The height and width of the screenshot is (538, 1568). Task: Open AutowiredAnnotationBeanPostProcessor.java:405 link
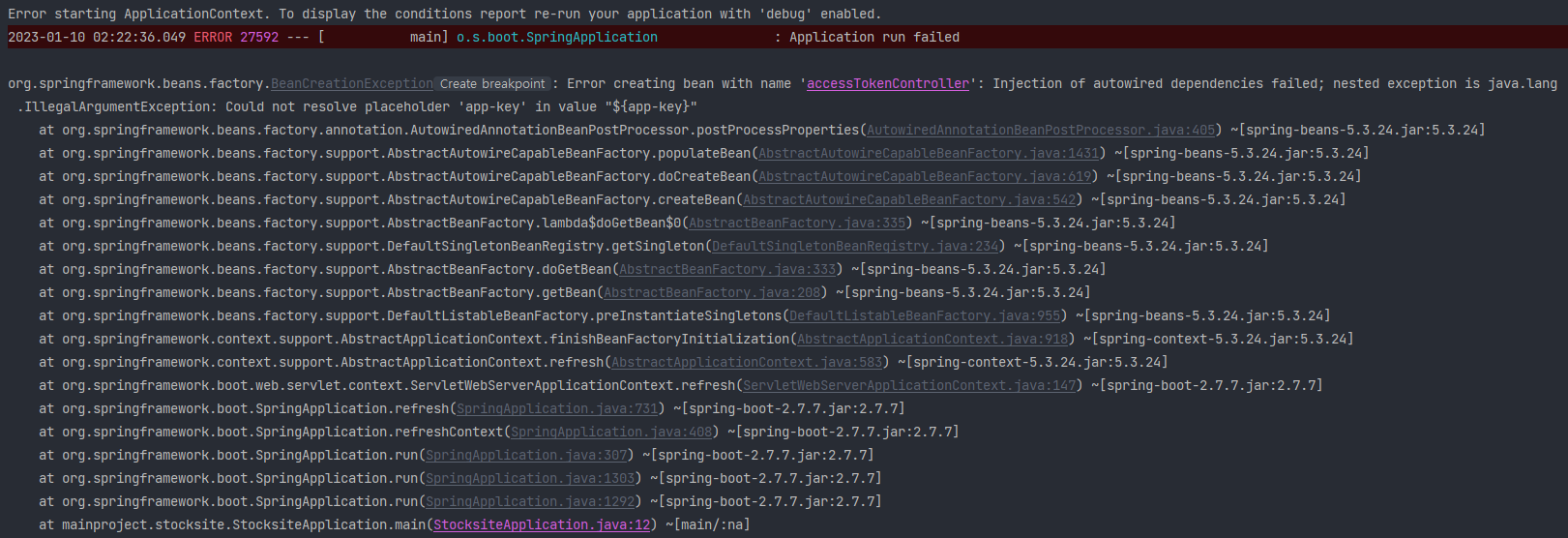pyautogui.click(x=1041, y=131)
